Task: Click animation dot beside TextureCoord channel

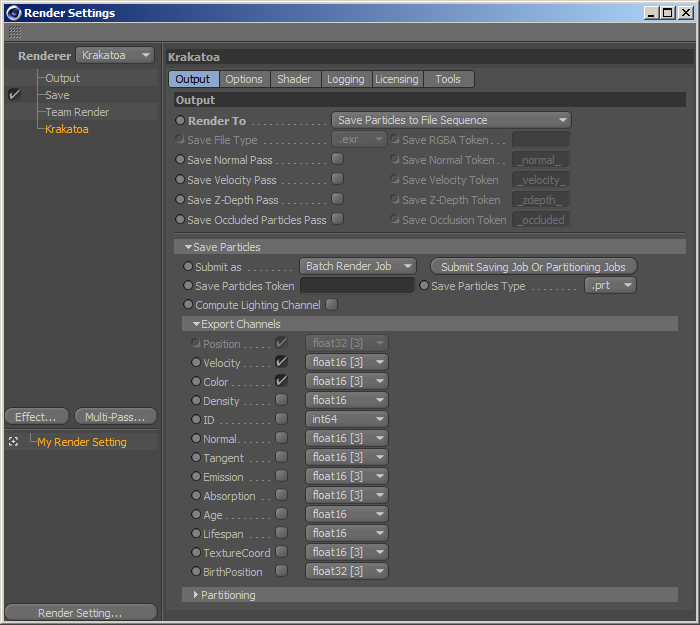Action: [196, 552]
